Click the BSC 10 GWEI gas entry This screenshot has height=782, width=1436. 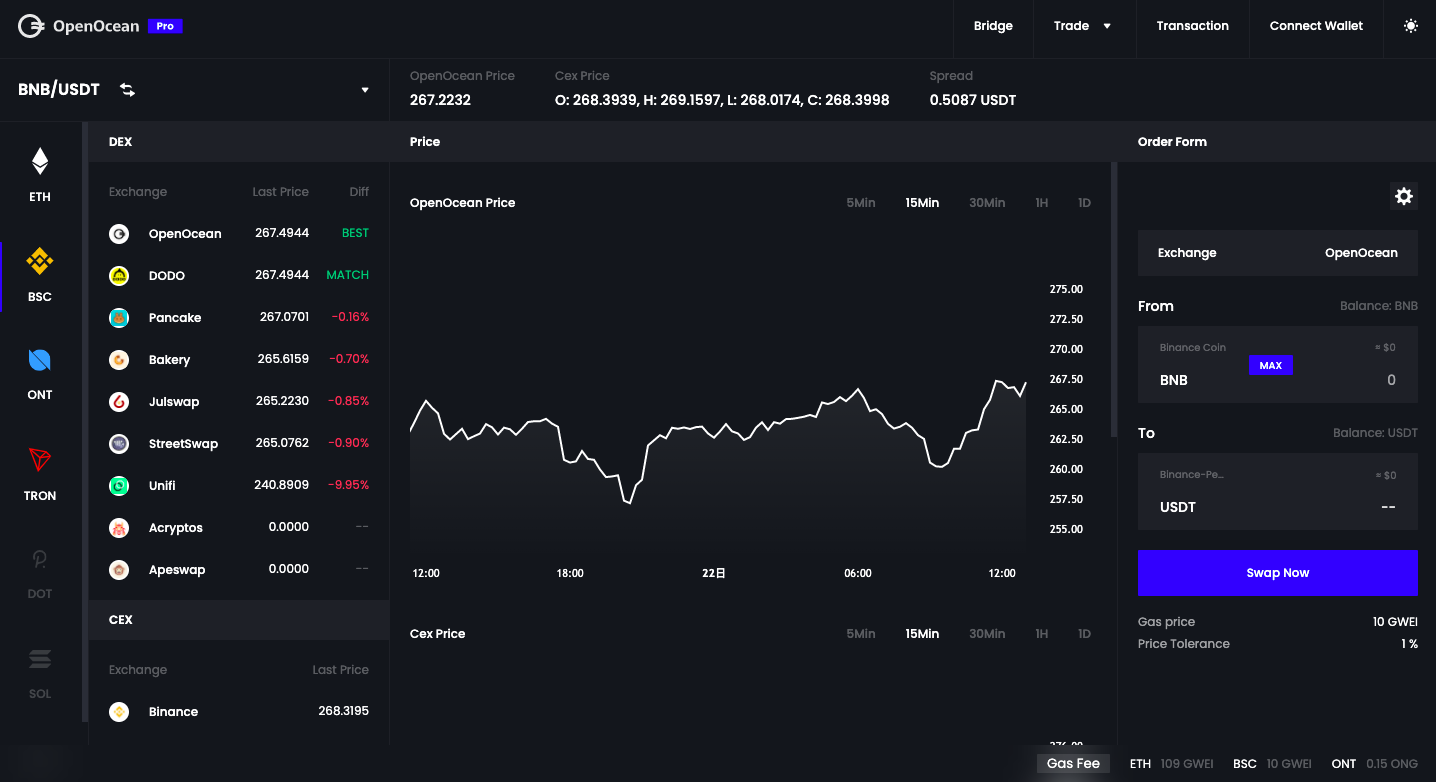[x=1272, y=764]
